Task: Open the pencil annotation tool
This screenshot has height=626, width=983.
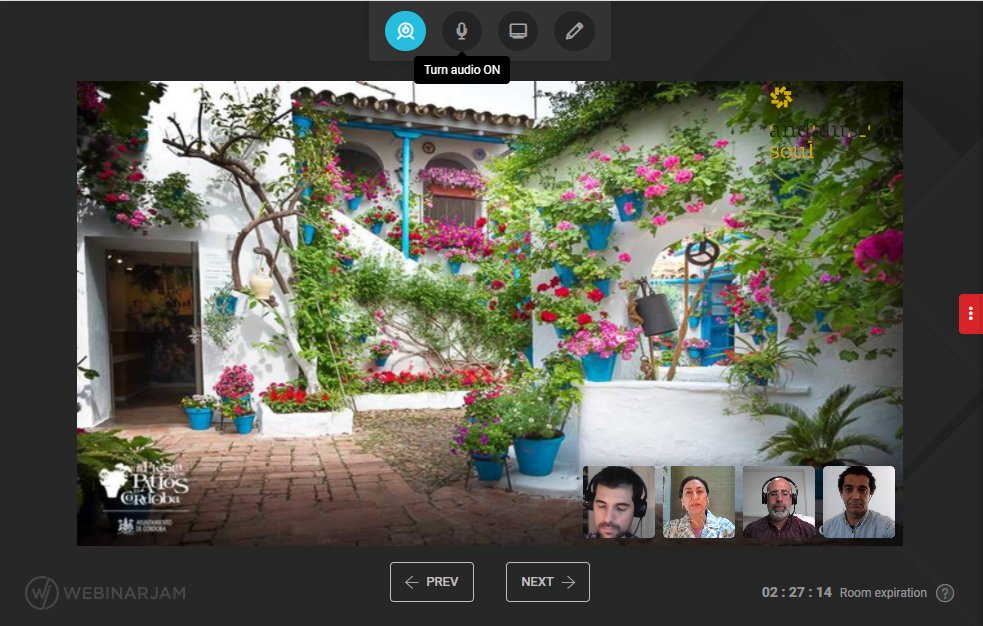Action: tap(574, 31)
